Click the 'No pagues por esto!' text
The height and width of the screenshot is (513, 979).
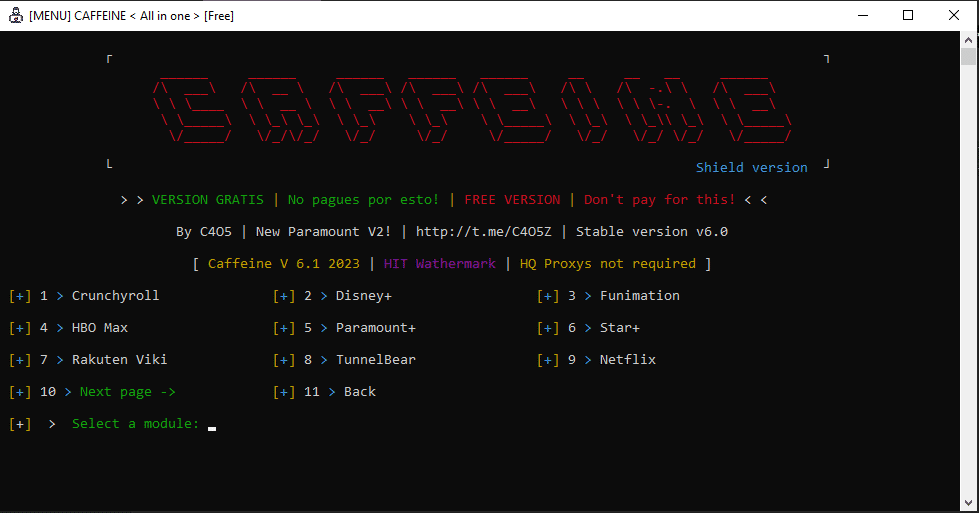coord(363,200)
